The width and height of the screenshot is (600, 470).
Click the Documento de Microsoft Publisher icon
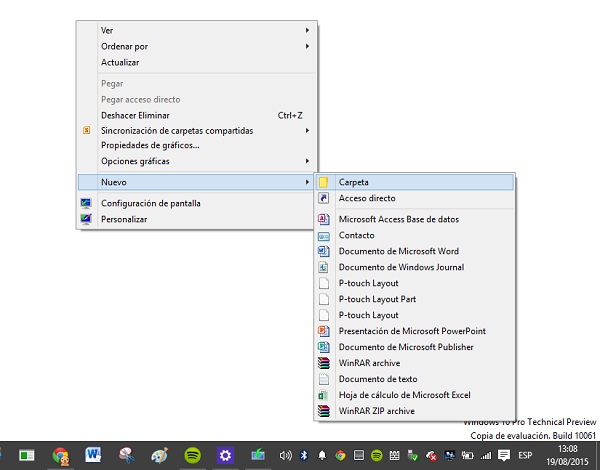[x=324, y=347]
